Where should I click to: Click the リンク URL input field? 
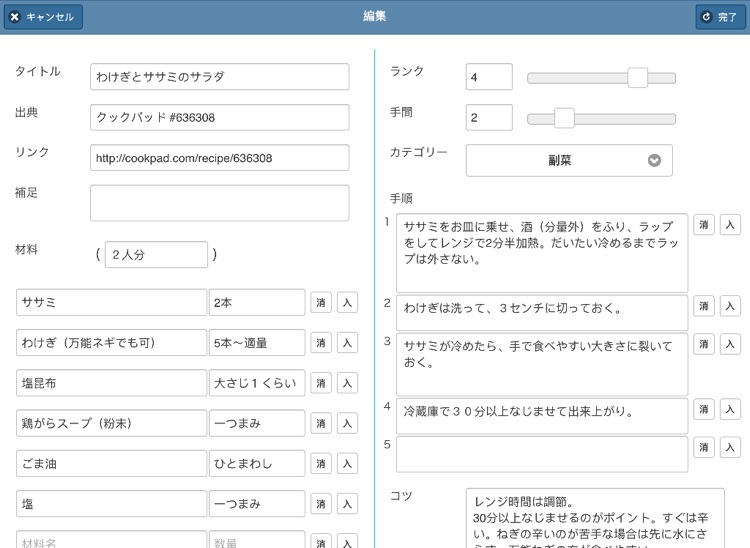220,158
